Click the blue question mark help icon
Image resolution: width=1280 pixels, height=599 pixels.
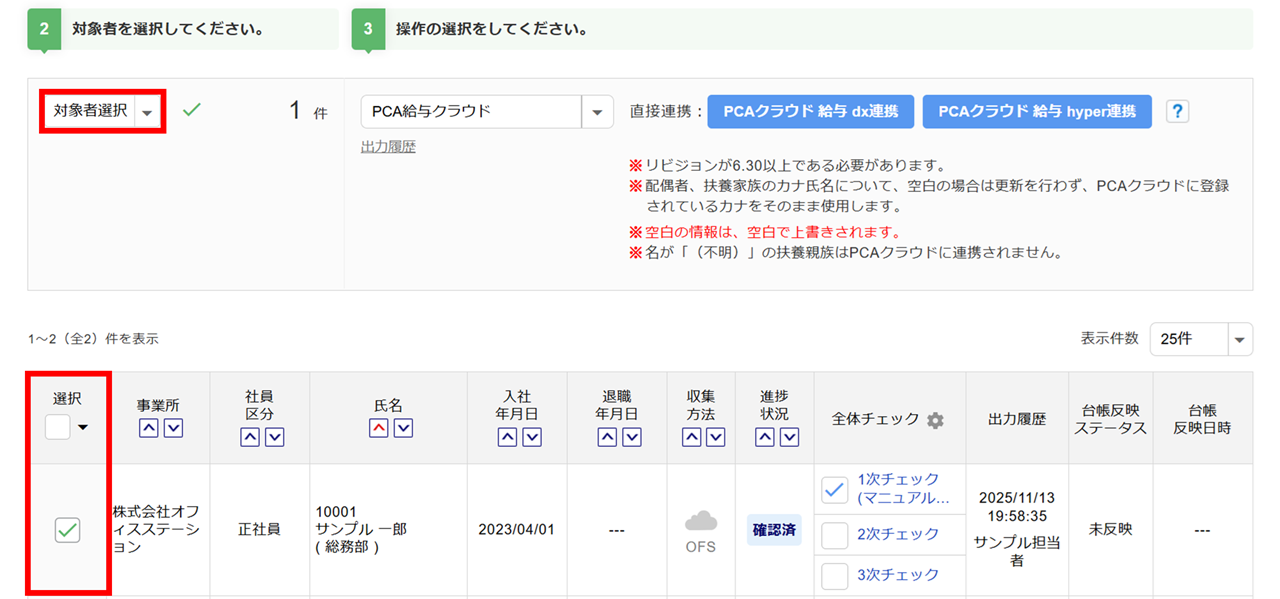click(x=1178, y=112)
